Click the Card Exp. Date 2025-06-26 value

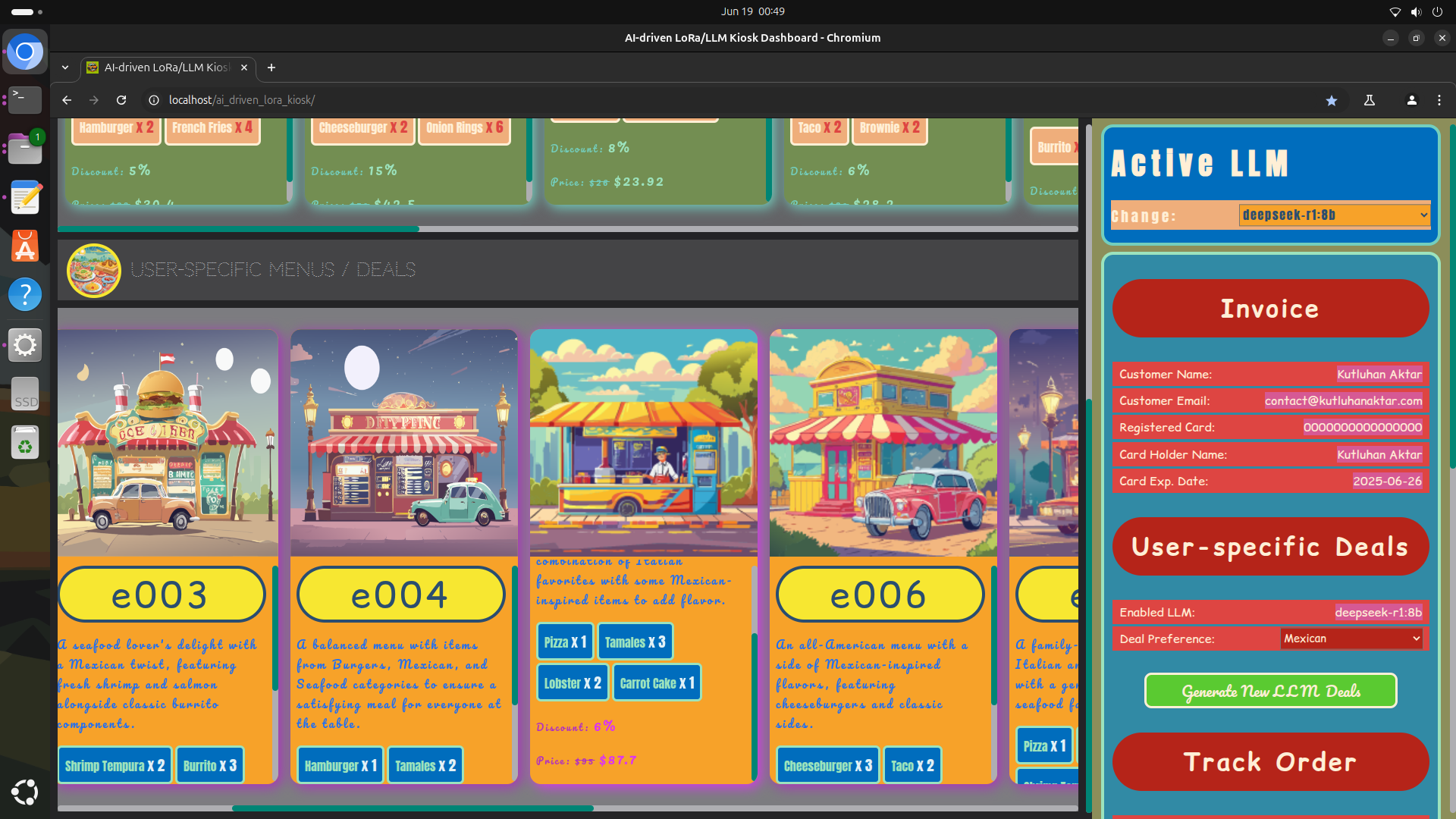(1387, 481)
